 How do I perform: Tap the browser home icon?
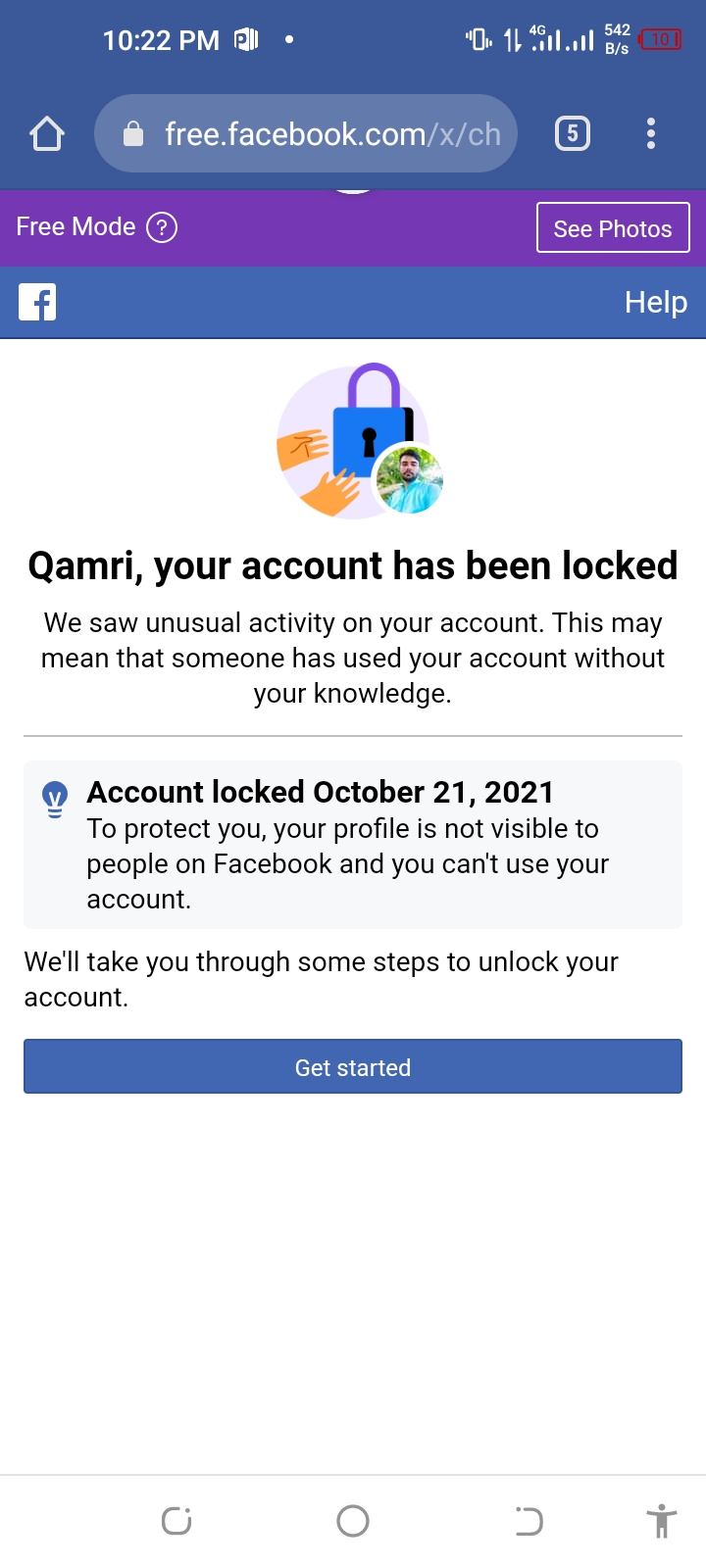(47, 133)
